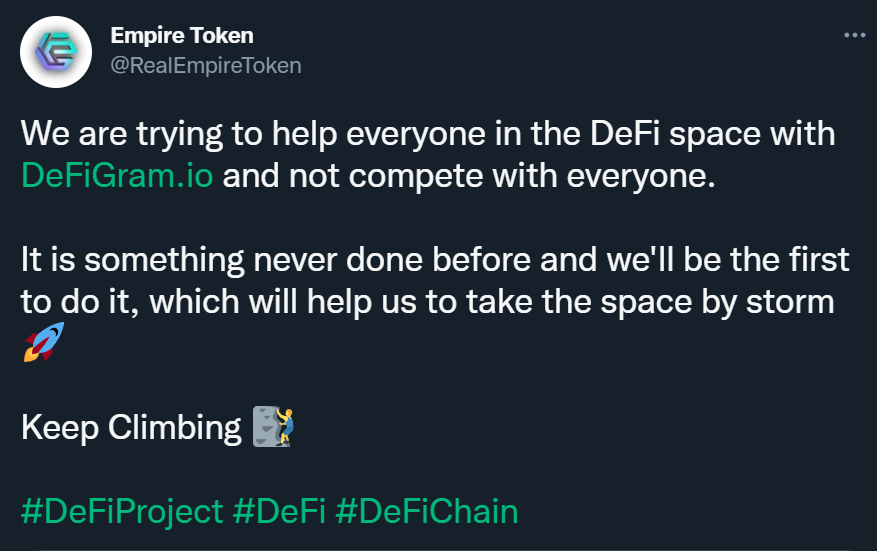
Task: Click the word 'DeFi' in first sentence
Action: (x=625, y=133)
